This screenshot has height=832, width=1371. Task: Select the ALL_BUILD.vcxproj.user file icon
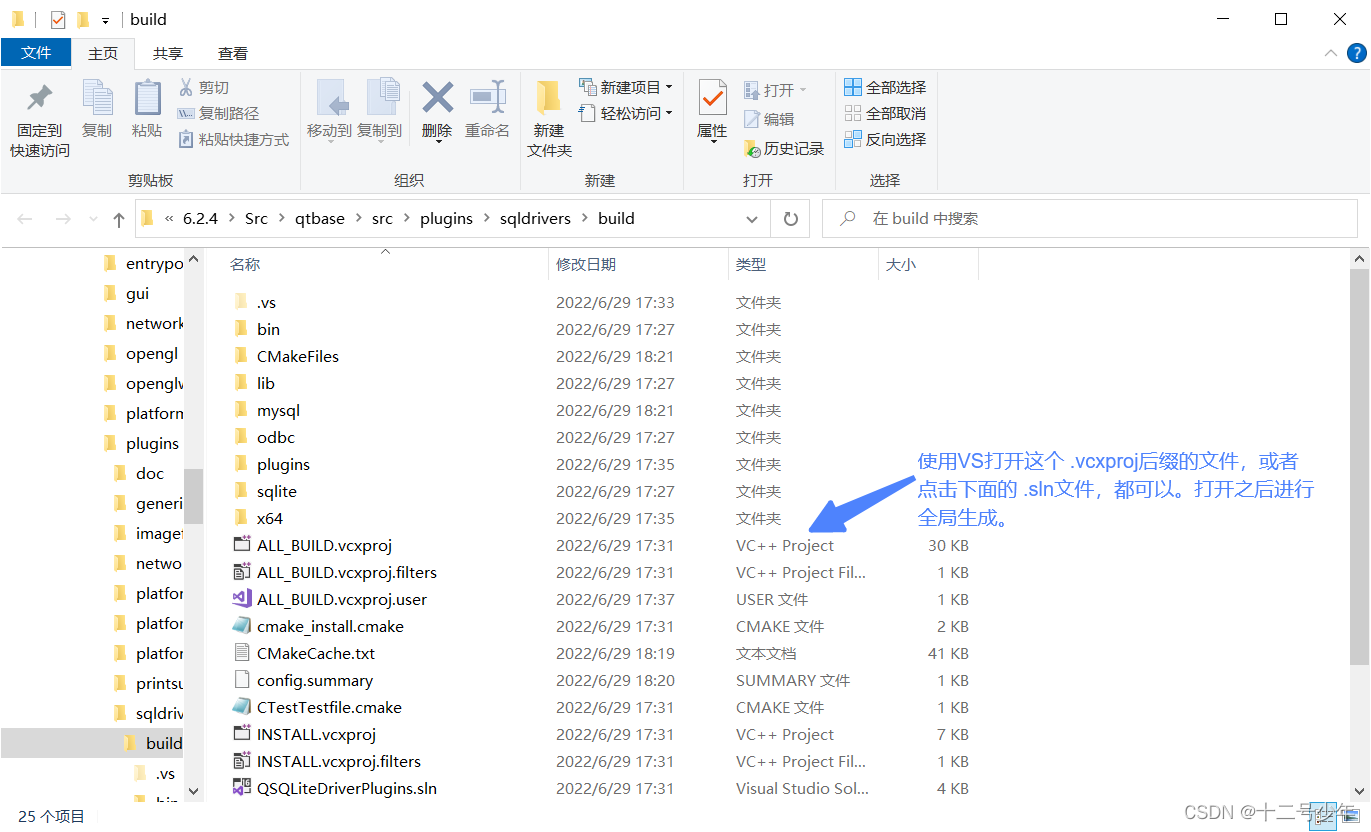241,599
